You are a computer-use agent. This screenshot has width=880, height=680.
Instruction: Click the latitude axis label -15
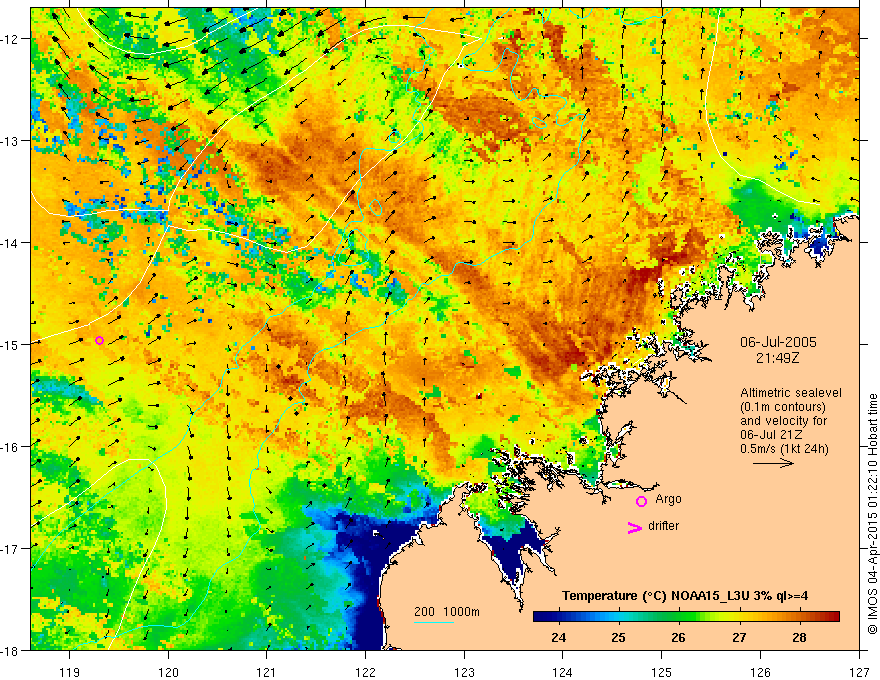(x=10, y=344)
